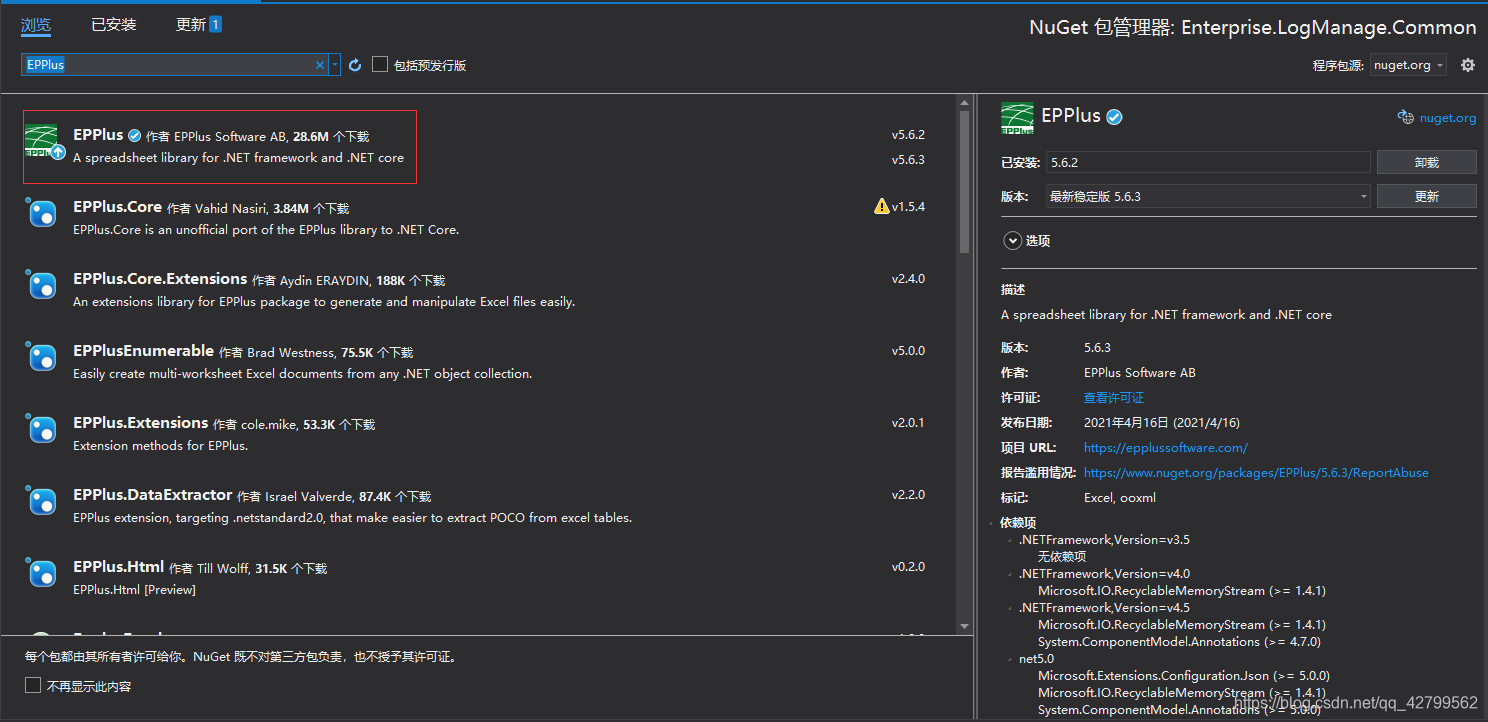Open ReportAbuse nuget.org link
The height and width of the screenshot is (722, 1488).
[1256, 473]
